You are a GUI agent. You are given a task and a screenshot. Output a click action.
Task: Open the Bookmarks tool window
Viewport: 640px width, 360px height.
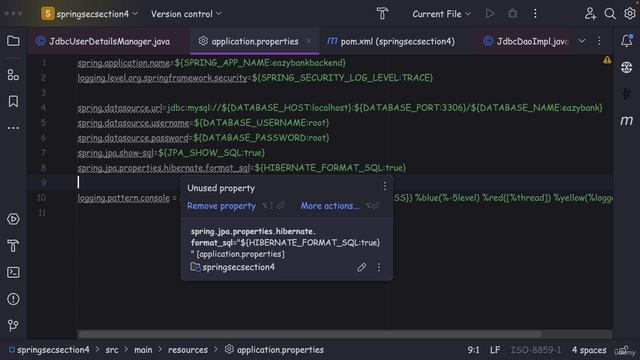pyautogui.click(x=13, y=101)
